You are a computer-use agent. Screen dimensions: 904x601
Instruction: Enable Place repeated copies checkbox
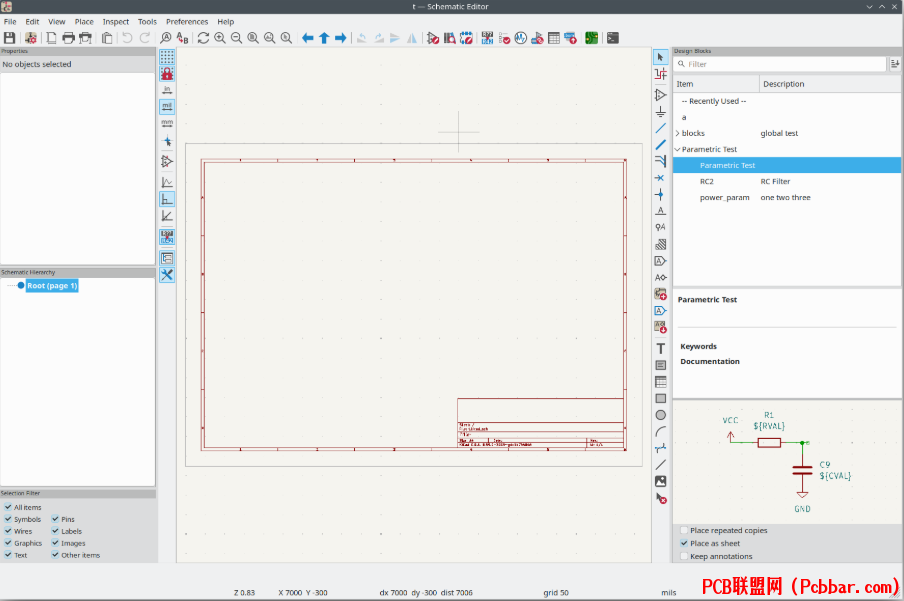(684, 530)
